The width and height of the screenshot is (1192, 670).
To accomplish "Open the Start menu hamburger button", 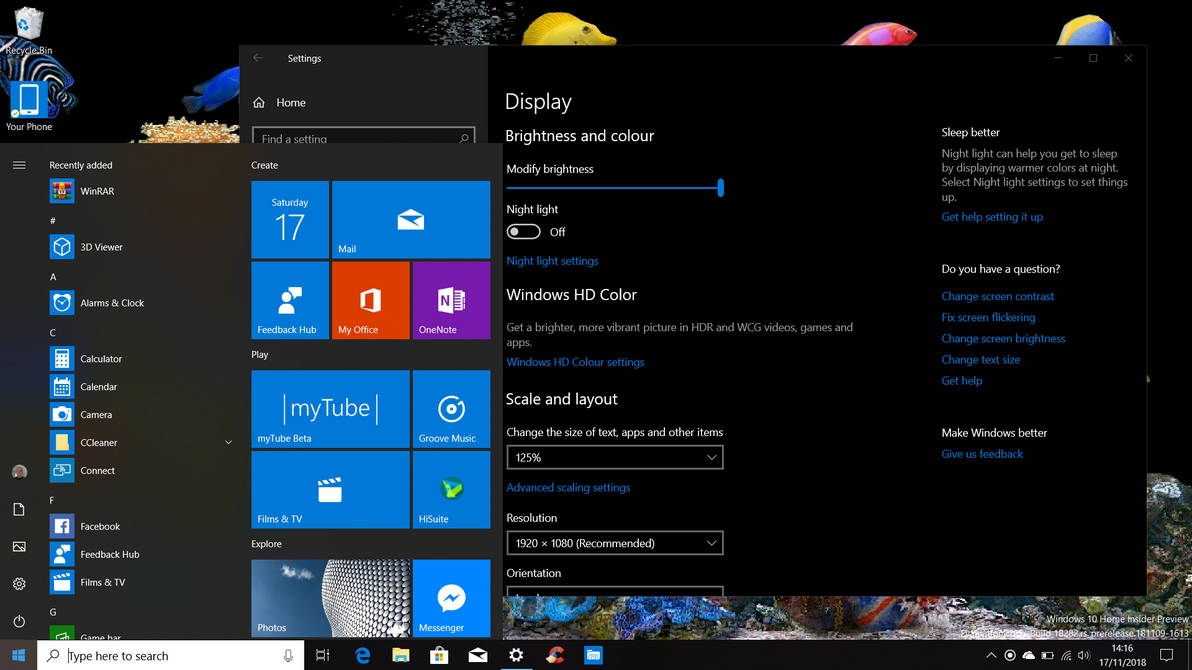I will coord(18,165).
